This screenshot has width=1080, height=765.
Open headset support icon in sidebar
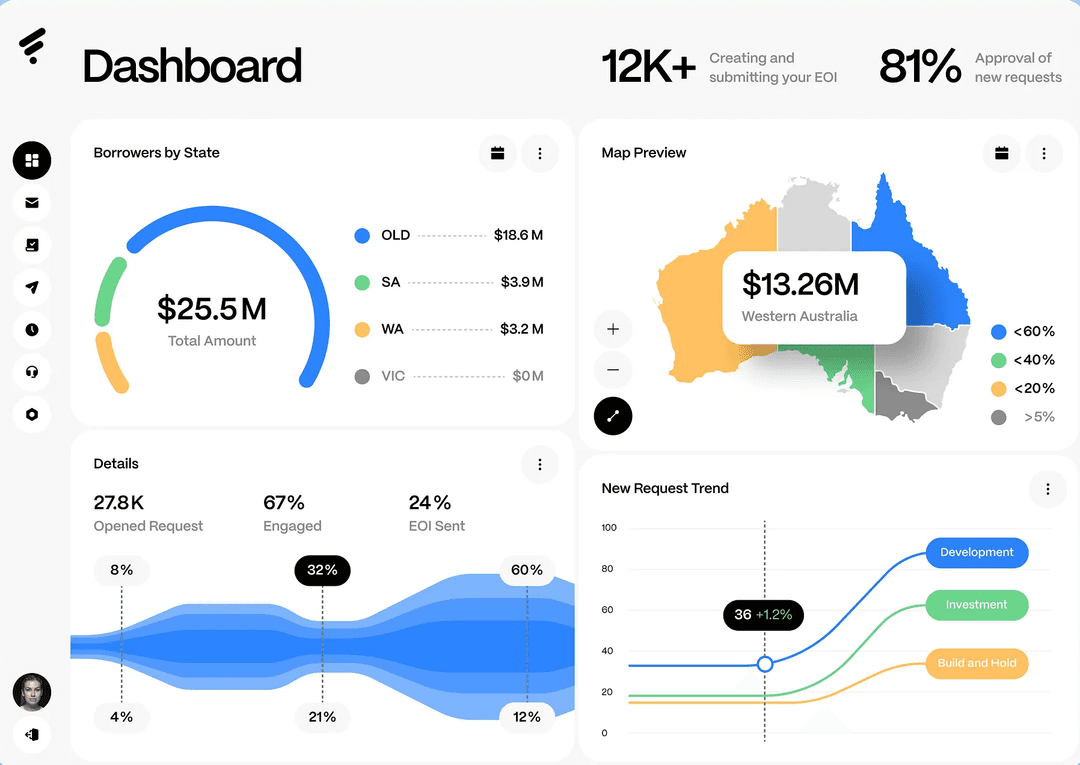pyautogui.click(x=32, y=372)
